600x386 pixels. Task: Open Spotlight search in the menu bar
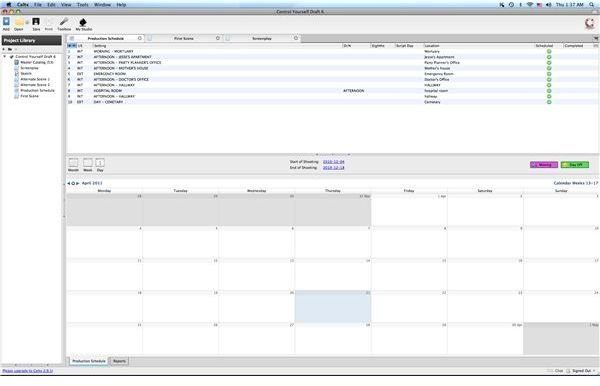click(592, 5)
